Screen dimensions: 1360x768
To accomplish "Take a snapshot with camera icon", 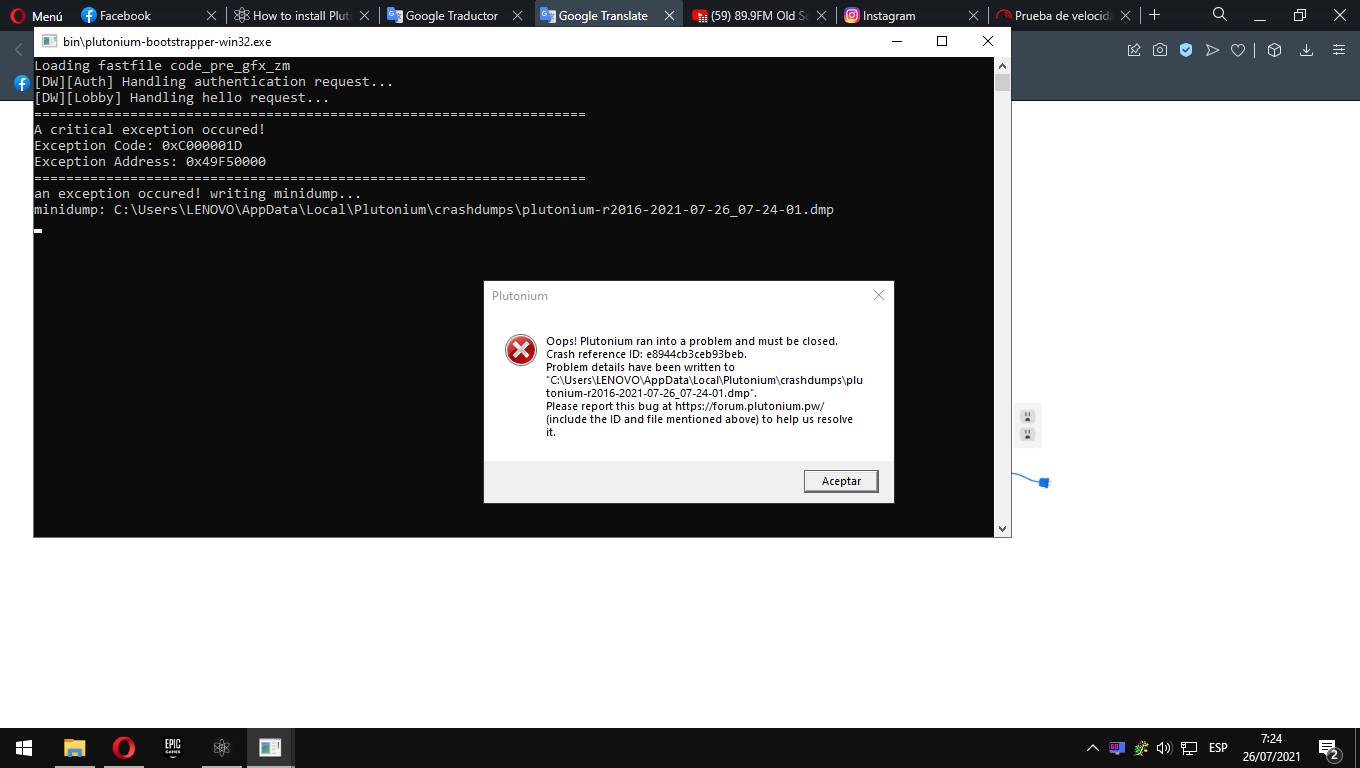I will click(1160, 50).
